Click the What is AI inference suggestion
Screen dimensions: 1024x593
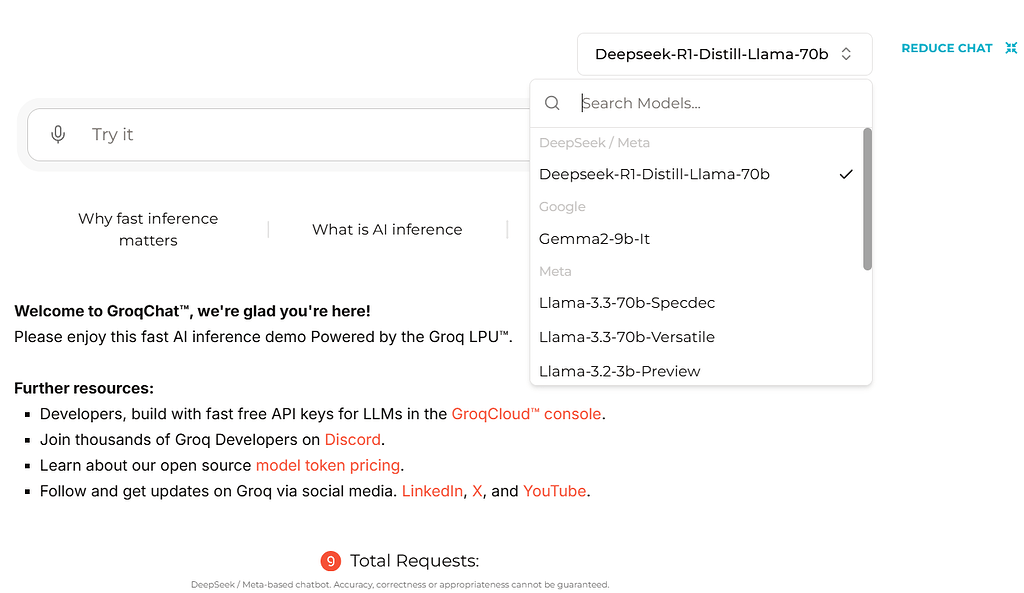point(387,229)
